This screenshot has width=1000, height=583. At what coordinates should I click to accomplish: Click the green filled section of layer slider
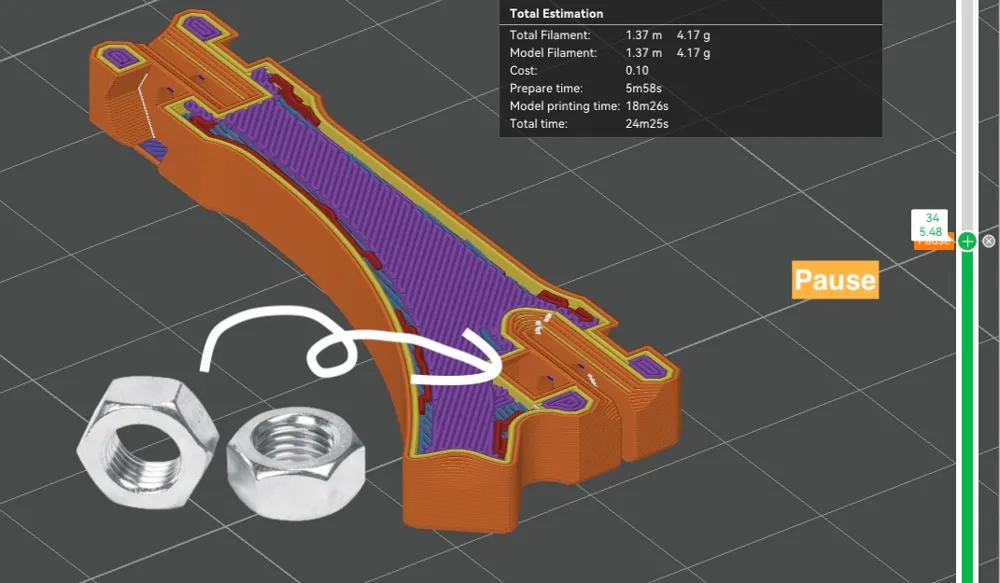(x=967, y=420)
